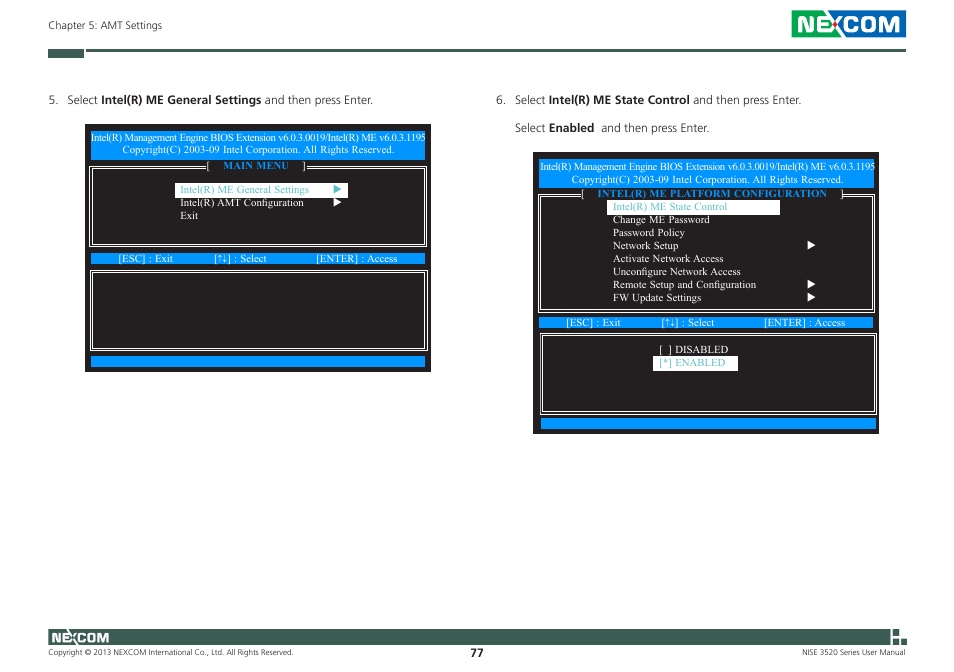The height and width of the screenshot is (672, 954).
Task: Select the Intel(R) ME State Control entry
Action: (x=693, y=207)
